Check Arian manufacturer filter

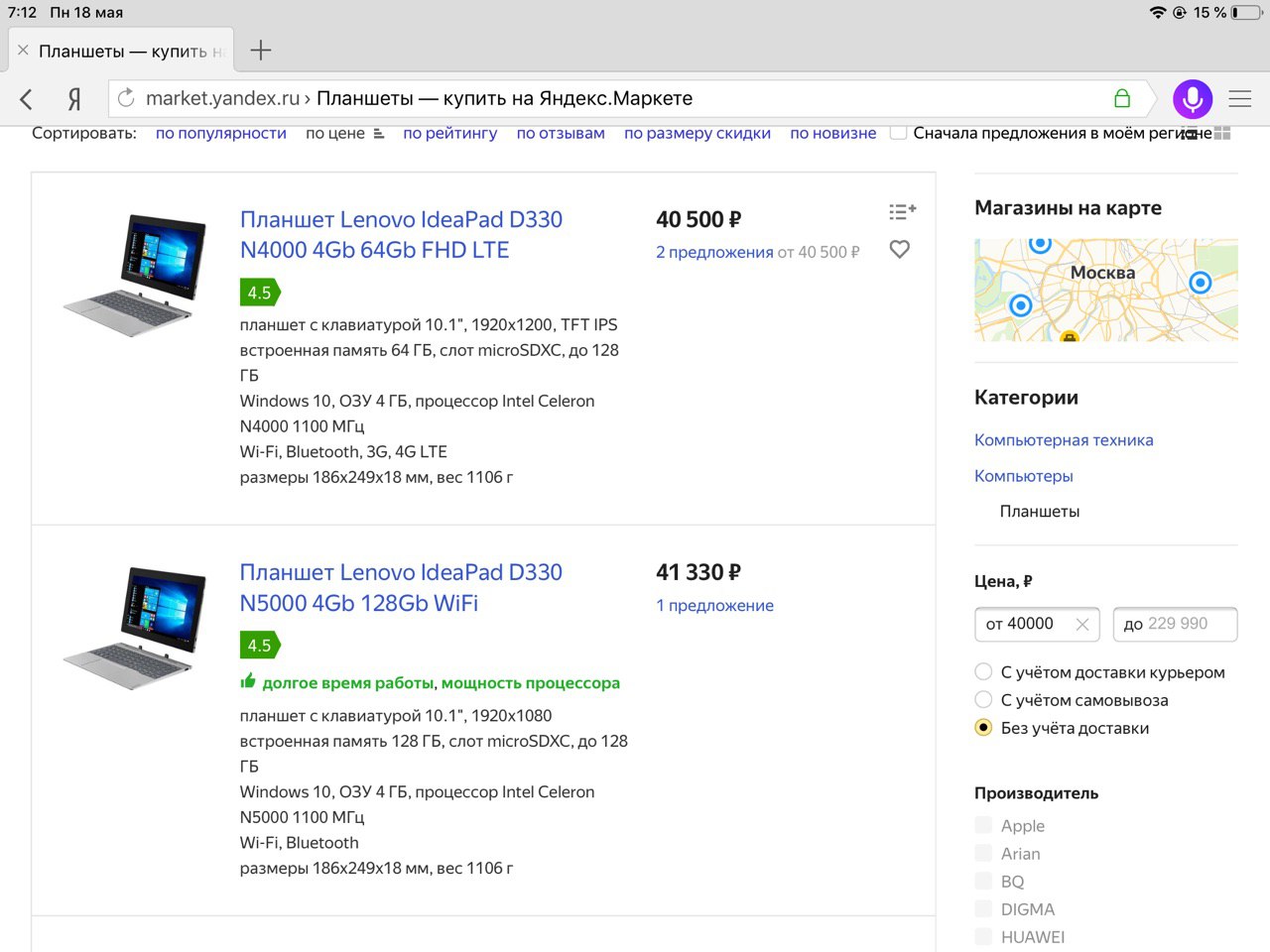[x=983, y=853]
